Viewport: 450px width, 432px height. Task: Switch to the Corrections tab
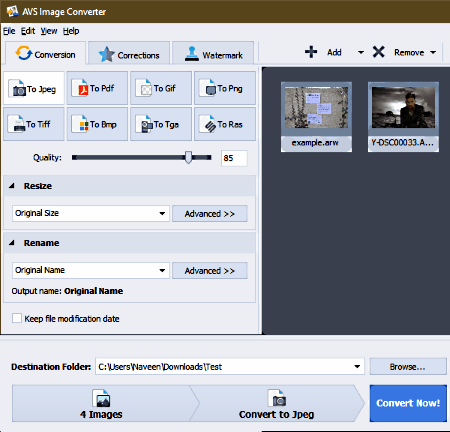(x=129, y=54)
